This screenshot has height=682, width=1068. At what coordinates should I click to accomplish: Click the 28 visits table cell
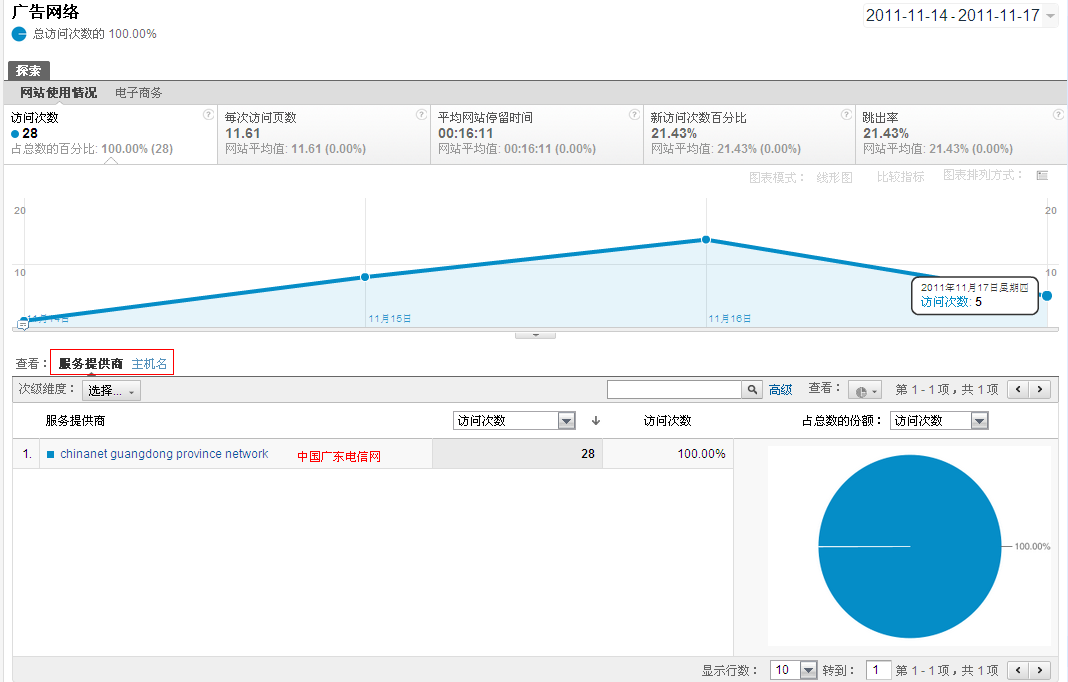click(517, 454)
